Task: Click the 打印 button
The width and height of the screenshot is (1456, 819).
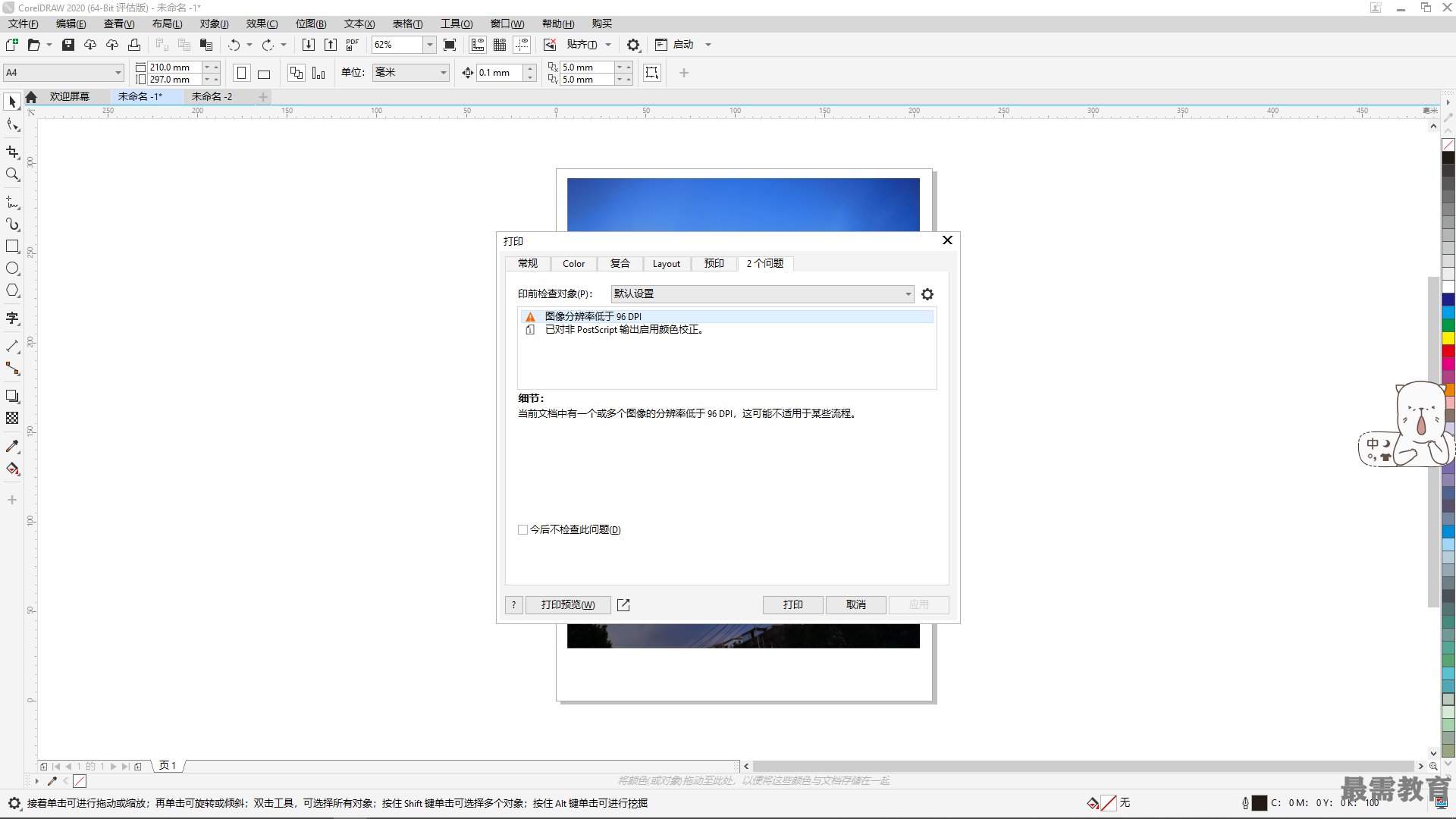Action: [793, 604]
